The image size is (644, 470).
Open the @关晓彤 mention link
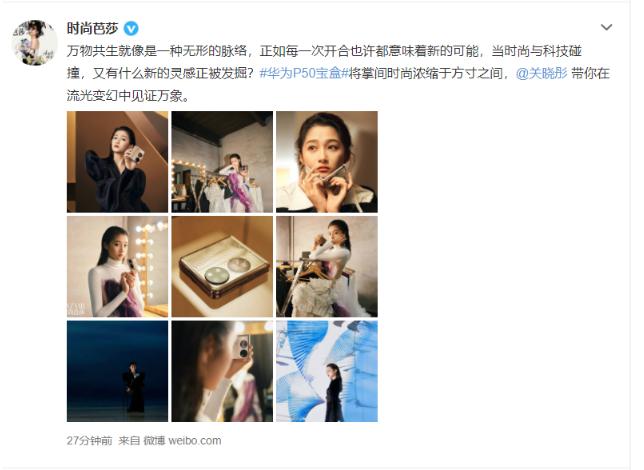pyautogui.click(x=541, y=74)
